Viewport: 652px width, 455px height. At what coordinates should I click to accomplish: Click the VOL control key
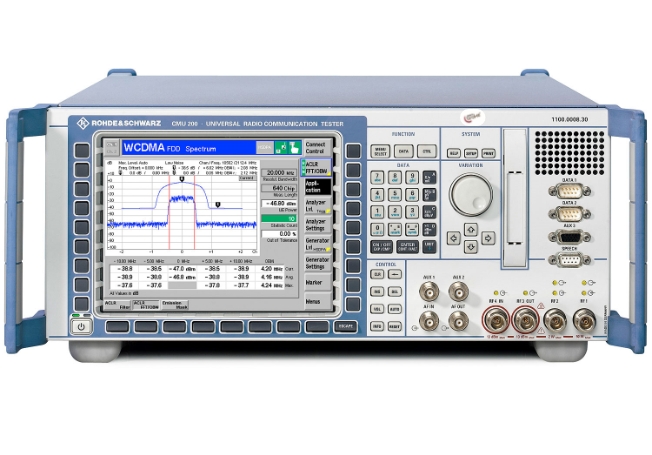(x=377, y=309)
